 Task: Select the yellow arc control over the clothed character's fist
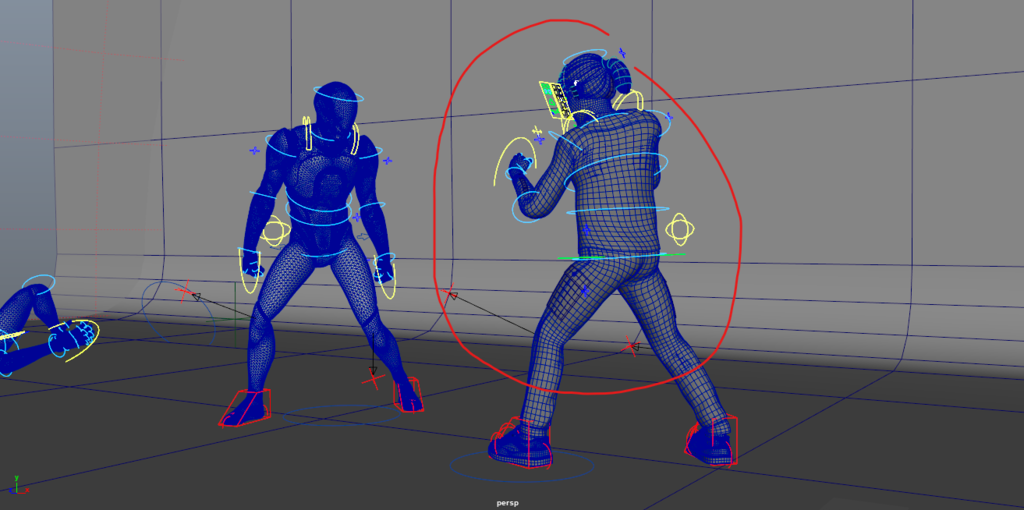pyautogui.click(x=513, y=160)
